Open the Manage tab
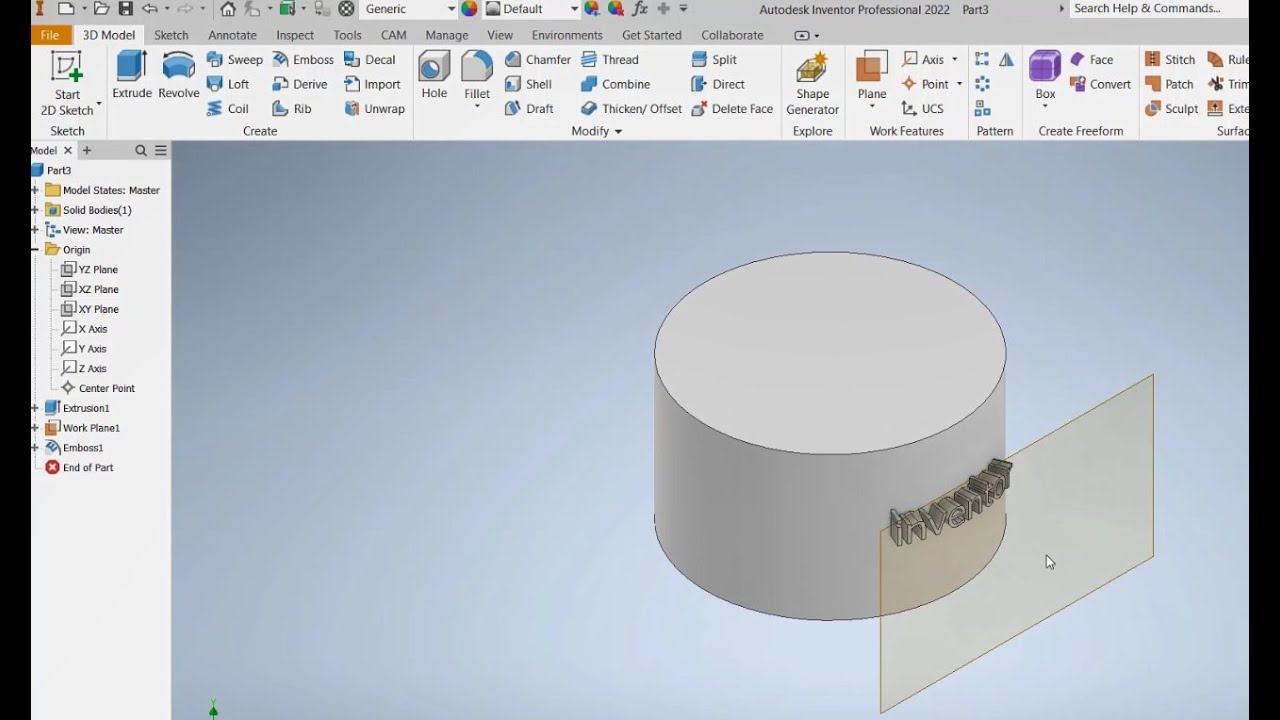1280x720 pixels. pos(447,35)
